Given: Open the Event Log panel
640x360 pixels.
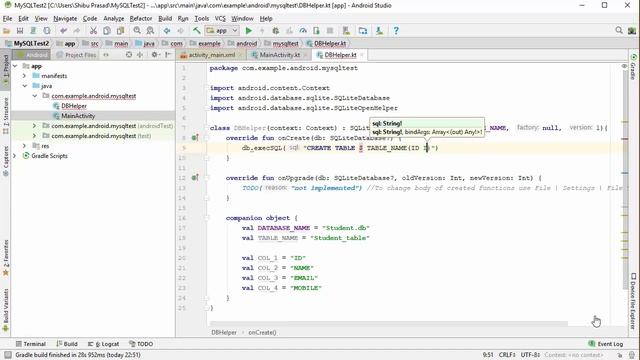Looking at the screenshot, I should pos(606,344).
